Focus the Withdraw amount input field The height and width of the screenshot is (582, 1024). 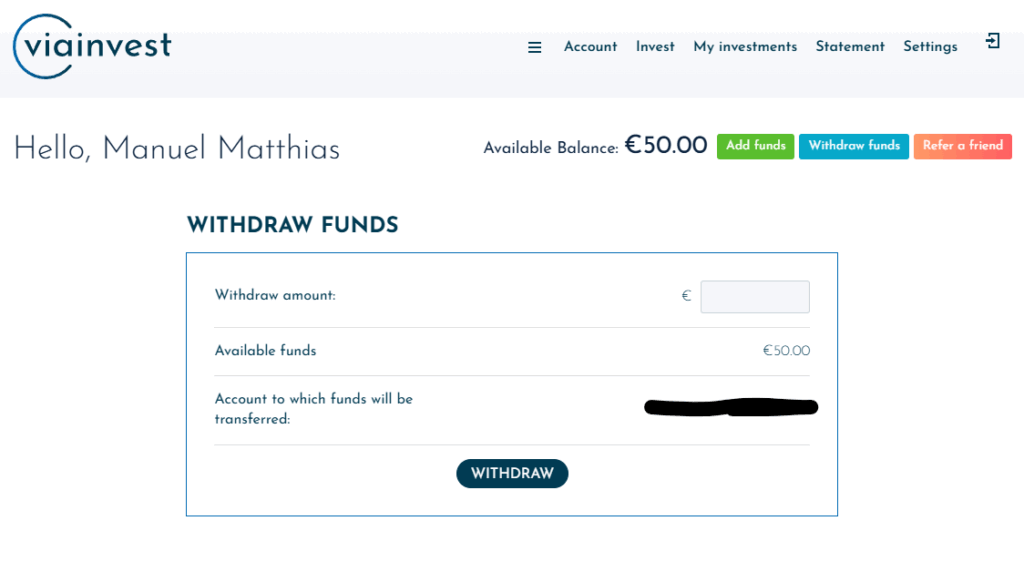coord(755,297)
